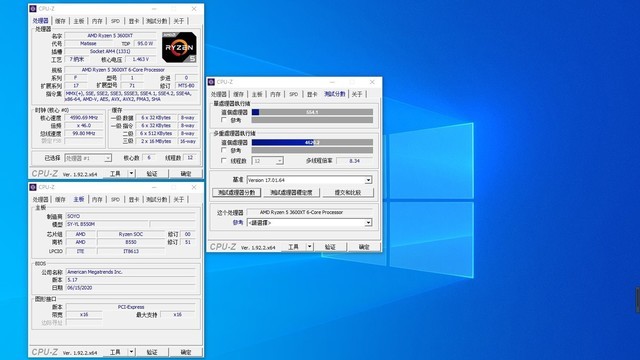This screenshot has height=360, width=640.
Task: Close the processor CPU-Z window
Action: (194, 9)
